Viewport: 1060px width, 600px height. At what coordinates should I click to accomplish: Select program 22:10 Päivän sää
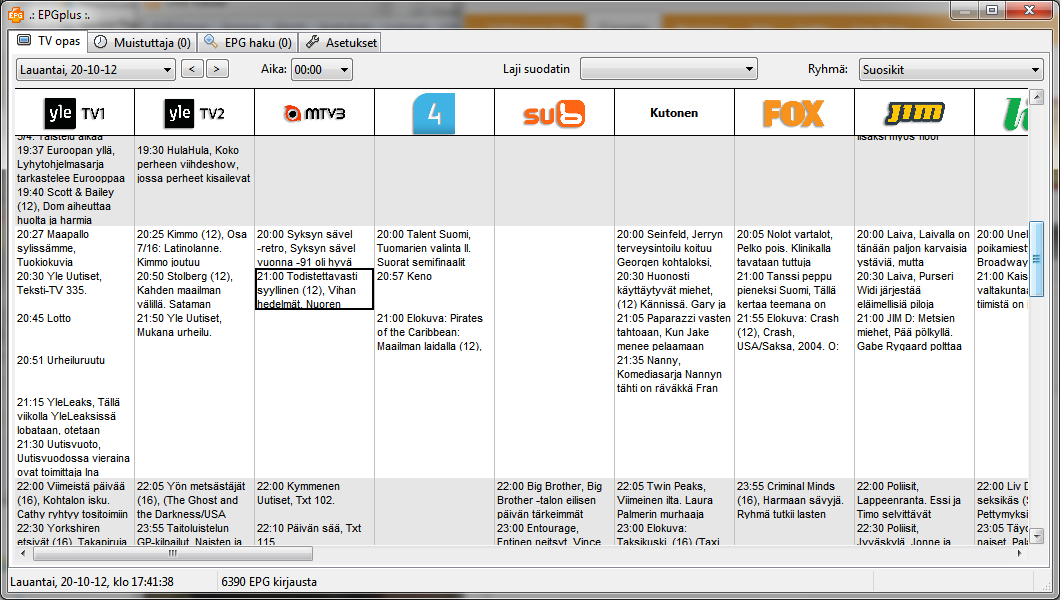[314, 534]
